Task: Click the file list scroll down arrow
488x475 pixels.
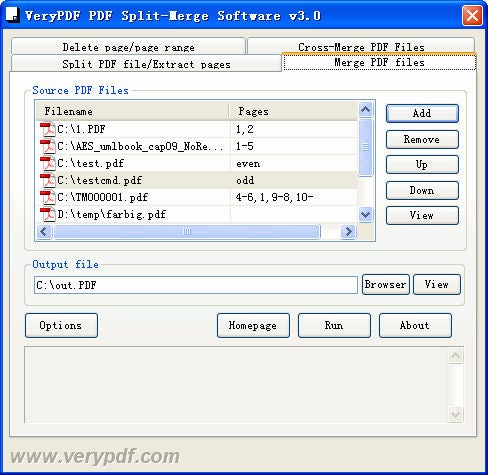Action: click(x=366, y=214)
